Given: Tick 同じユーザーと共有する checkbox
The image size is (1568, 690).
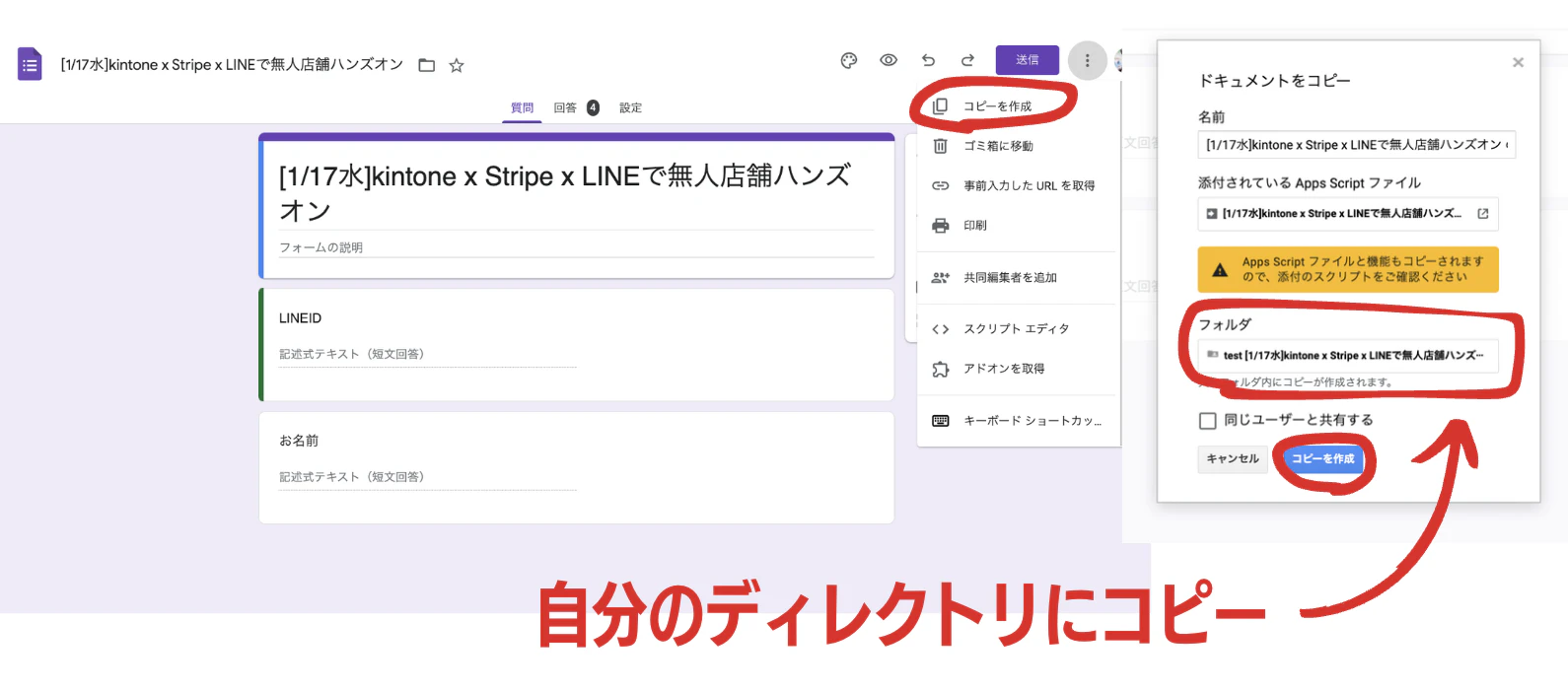Looking at the screenshot, I should [1207, 421].
